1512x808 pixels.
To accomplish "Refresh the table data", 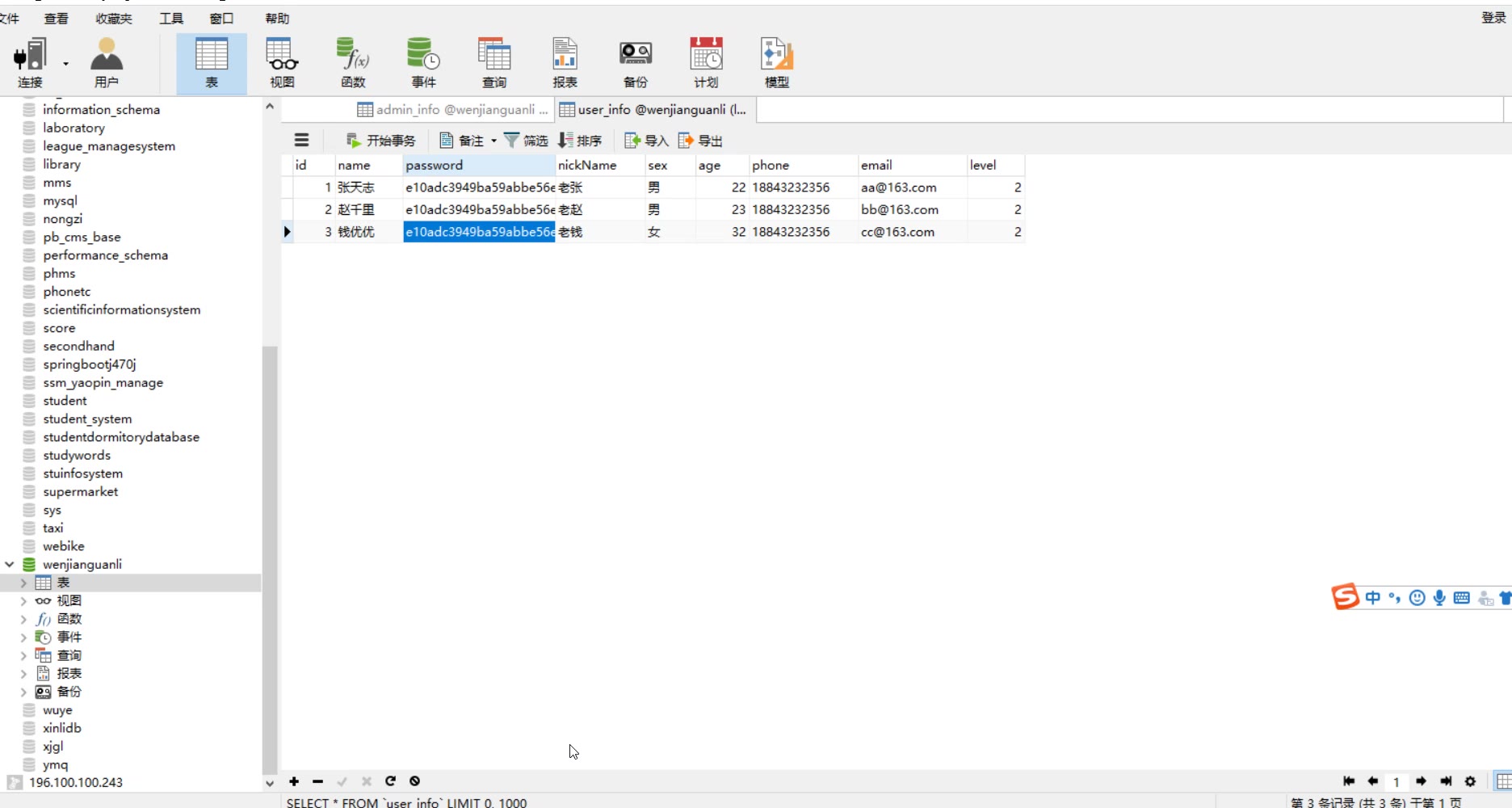I will [x=390, y=781].
